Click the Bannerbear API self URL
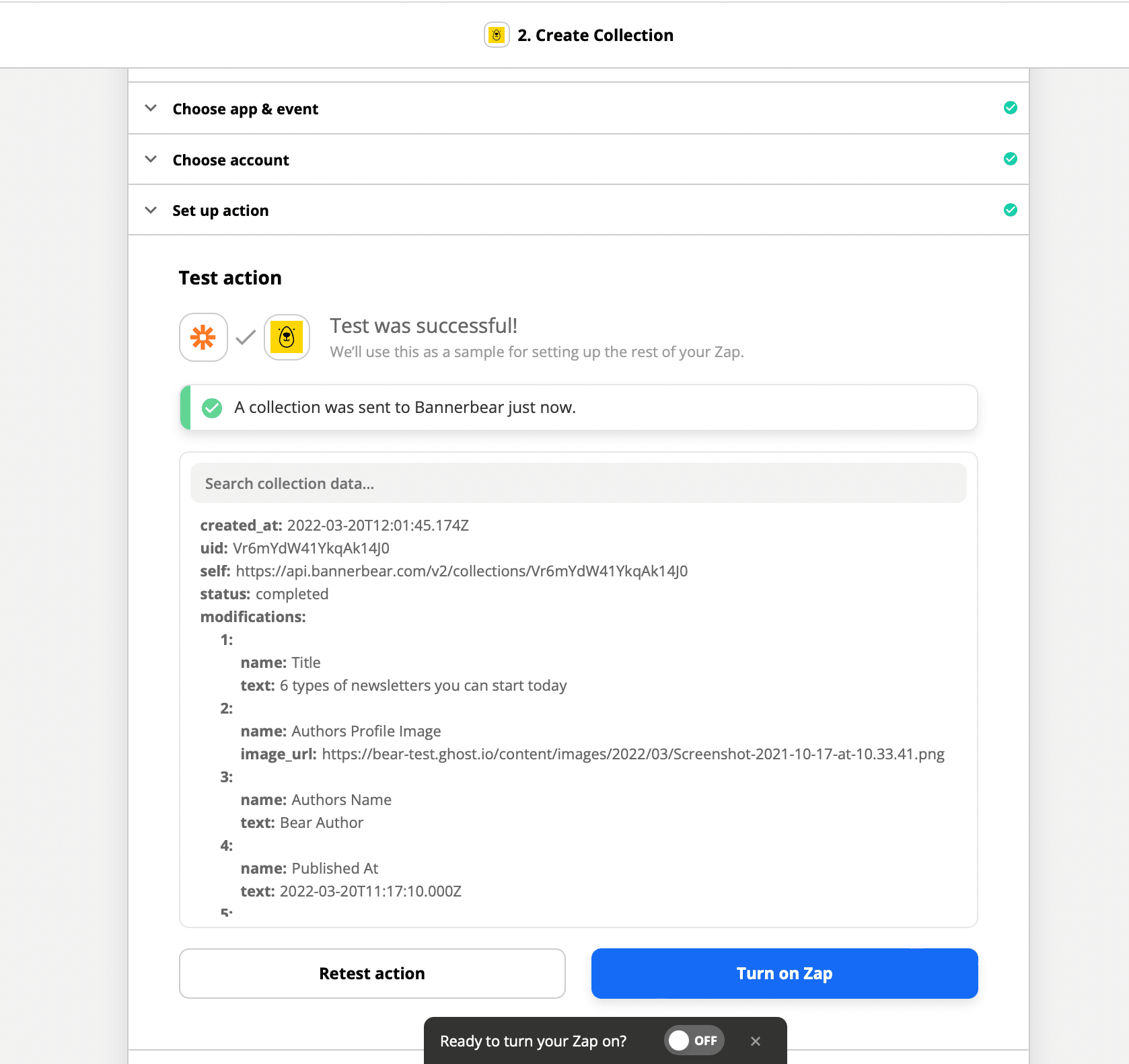Screen dimensions: 1129x1064 tap(462, 571)
